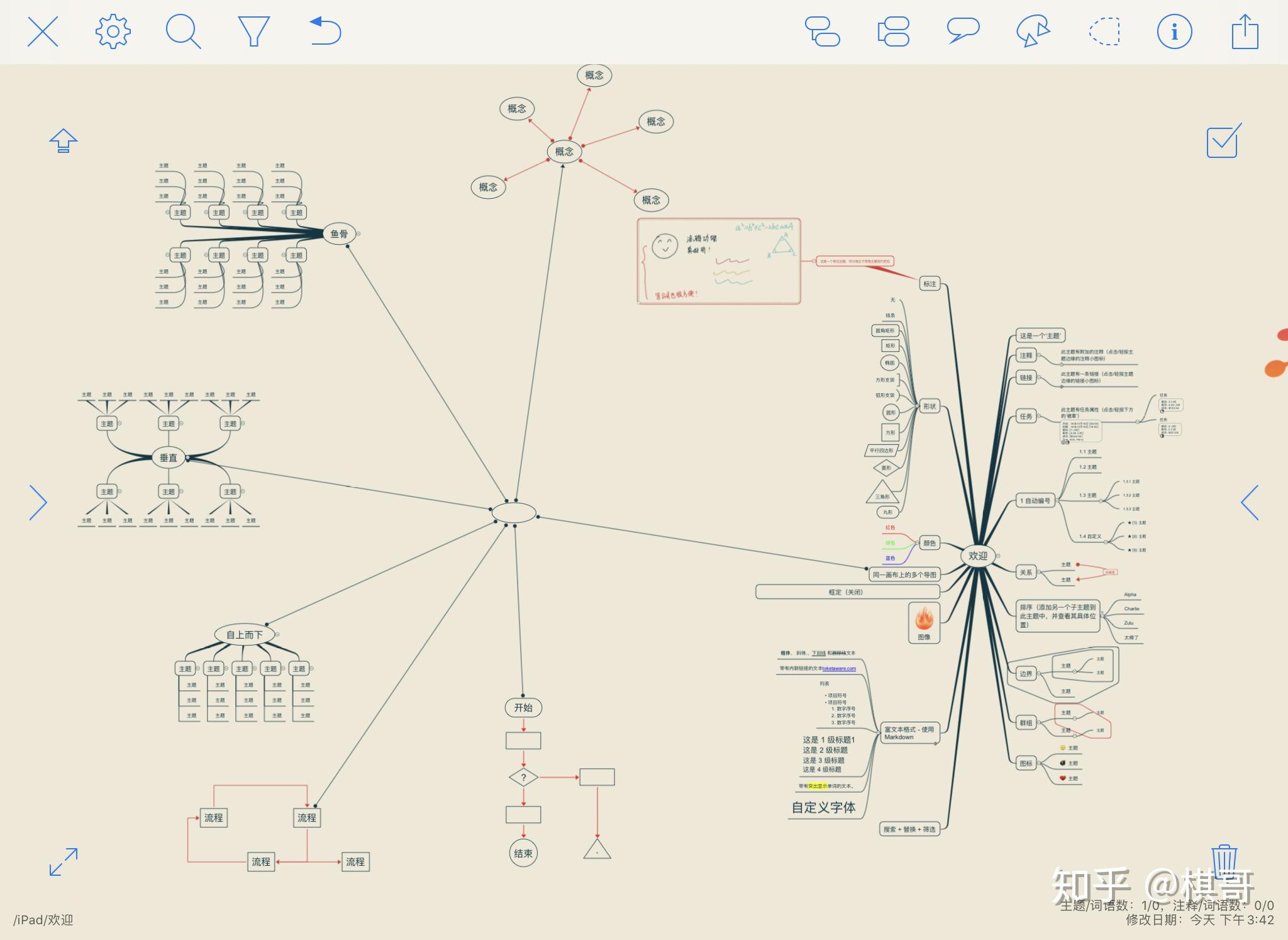Click the taketaware.com hyperlink
The height and width of the screenshot is (940, 1288).
point(839,669)
